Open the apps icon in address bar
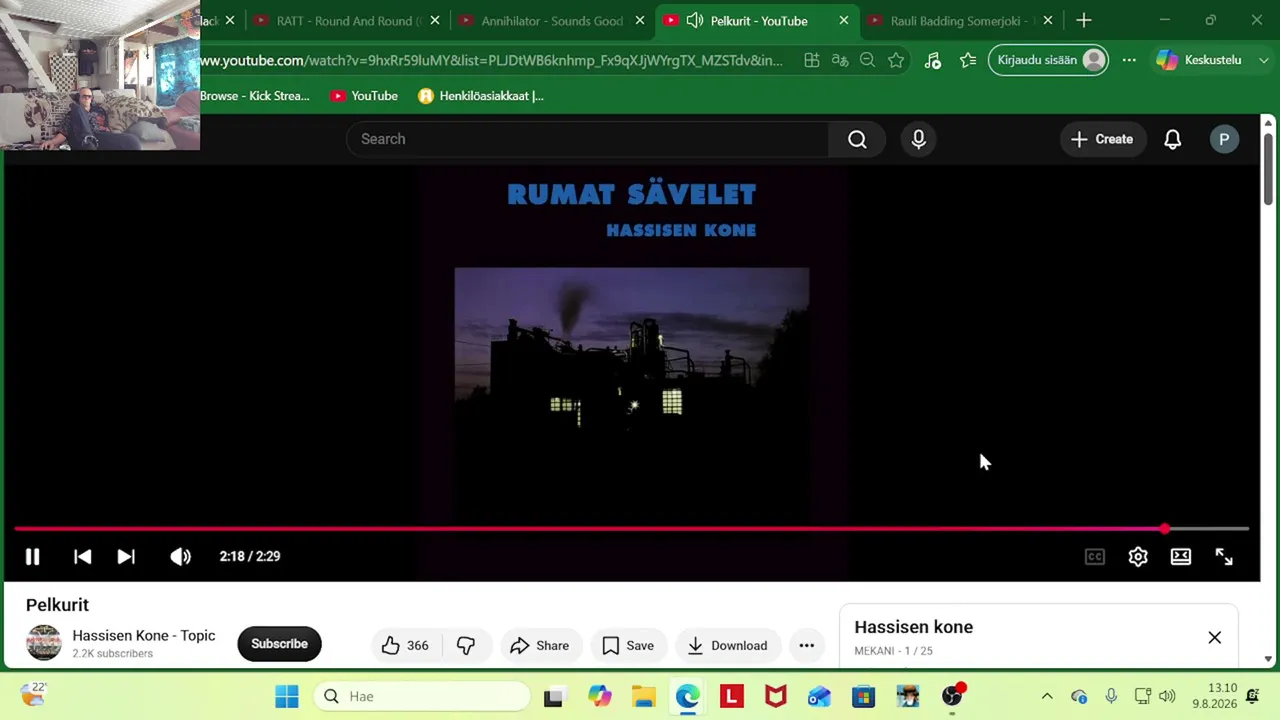The image size is (1280, 720). tap(812, 61)
